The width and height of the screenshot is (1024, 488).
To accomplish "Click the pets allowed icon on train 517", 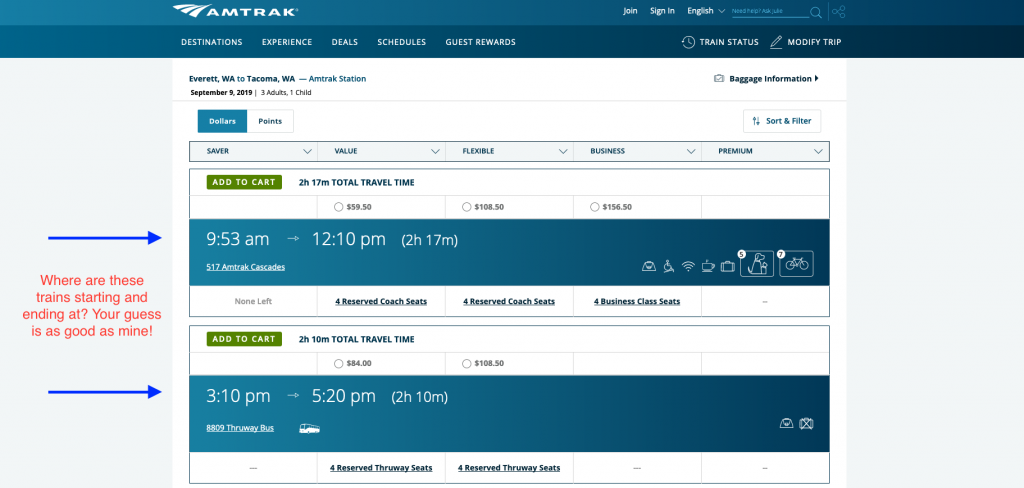I will pyautogui.click(x=757, y=264).
